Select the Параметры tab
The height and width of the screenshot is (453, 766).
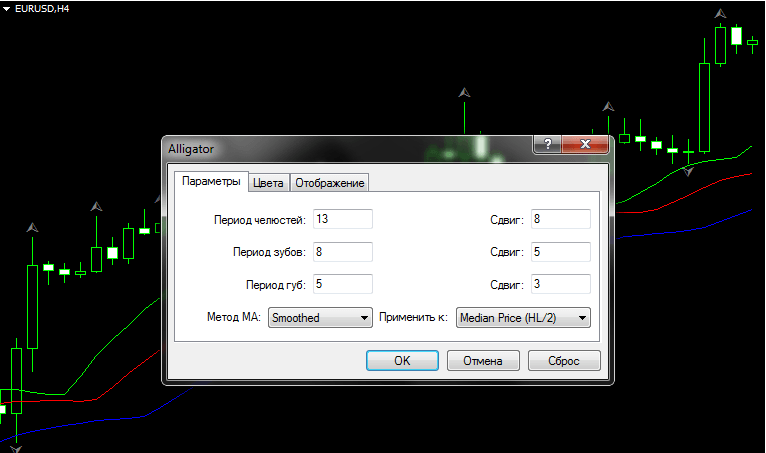coord(210,181)
